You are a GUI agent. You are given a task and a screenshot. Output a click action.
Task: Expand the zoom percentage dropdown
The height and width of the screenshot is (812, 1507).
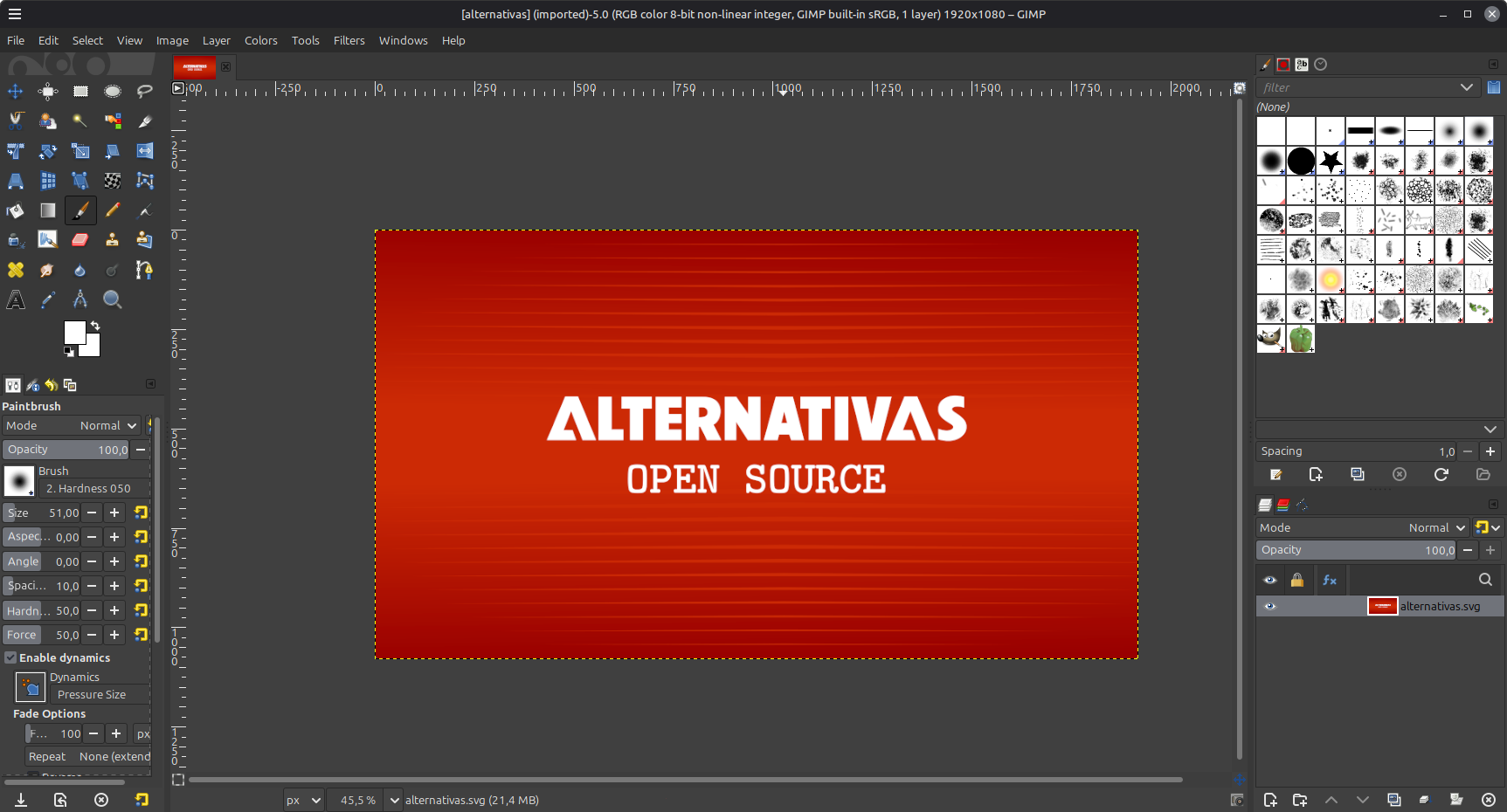[x=394, y=800]
